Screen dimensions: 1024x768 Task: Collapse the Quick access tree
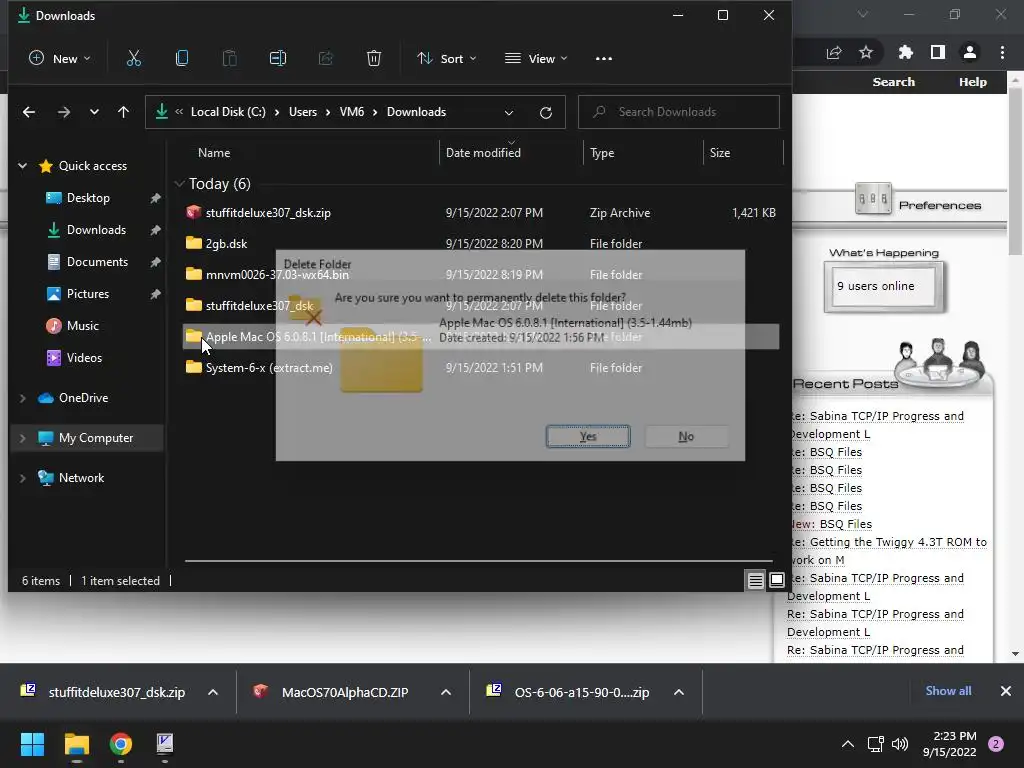(22, 166)
